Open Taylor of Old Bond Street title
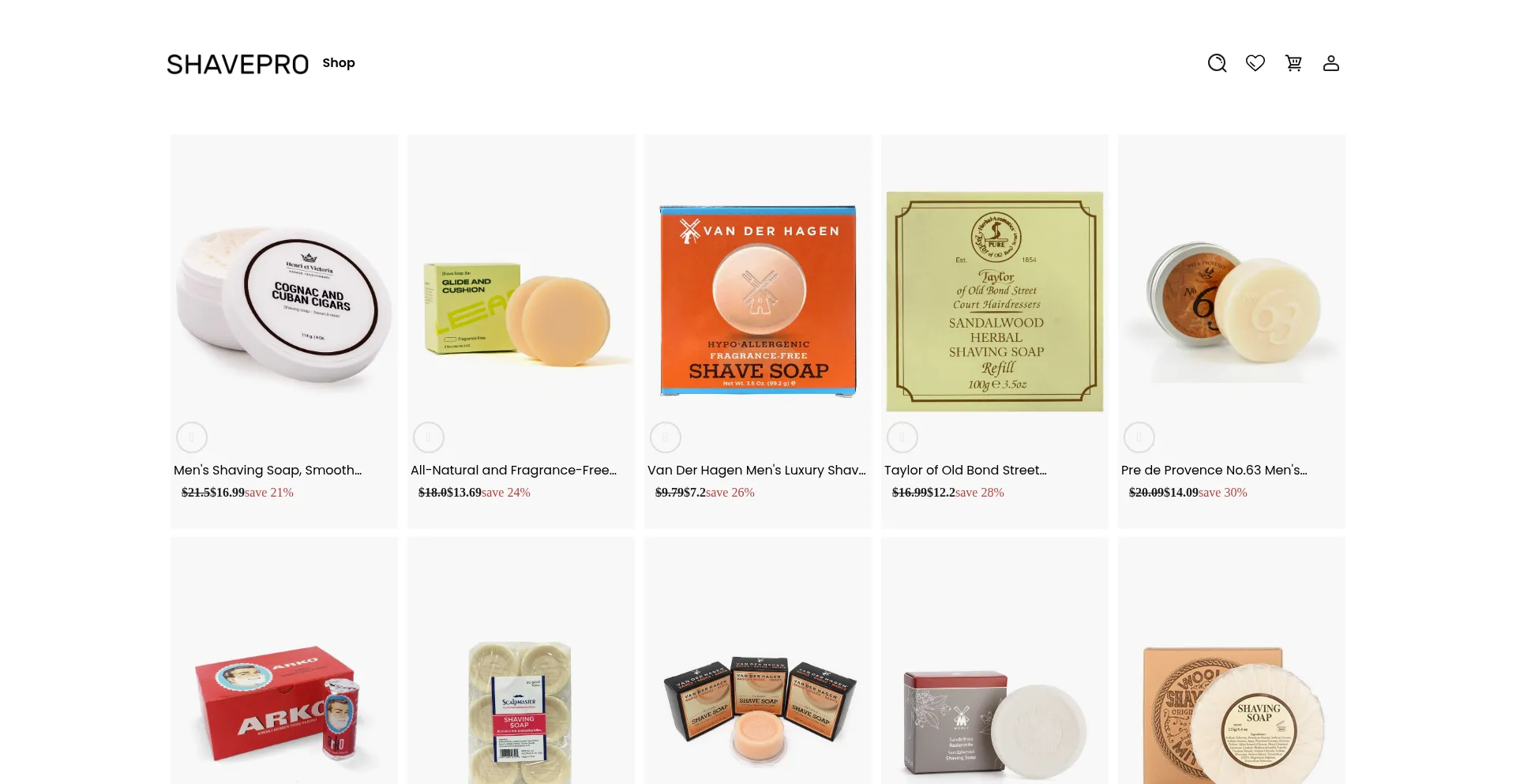This screenshot has height=784, width=1516. click(x=965, y=470)
